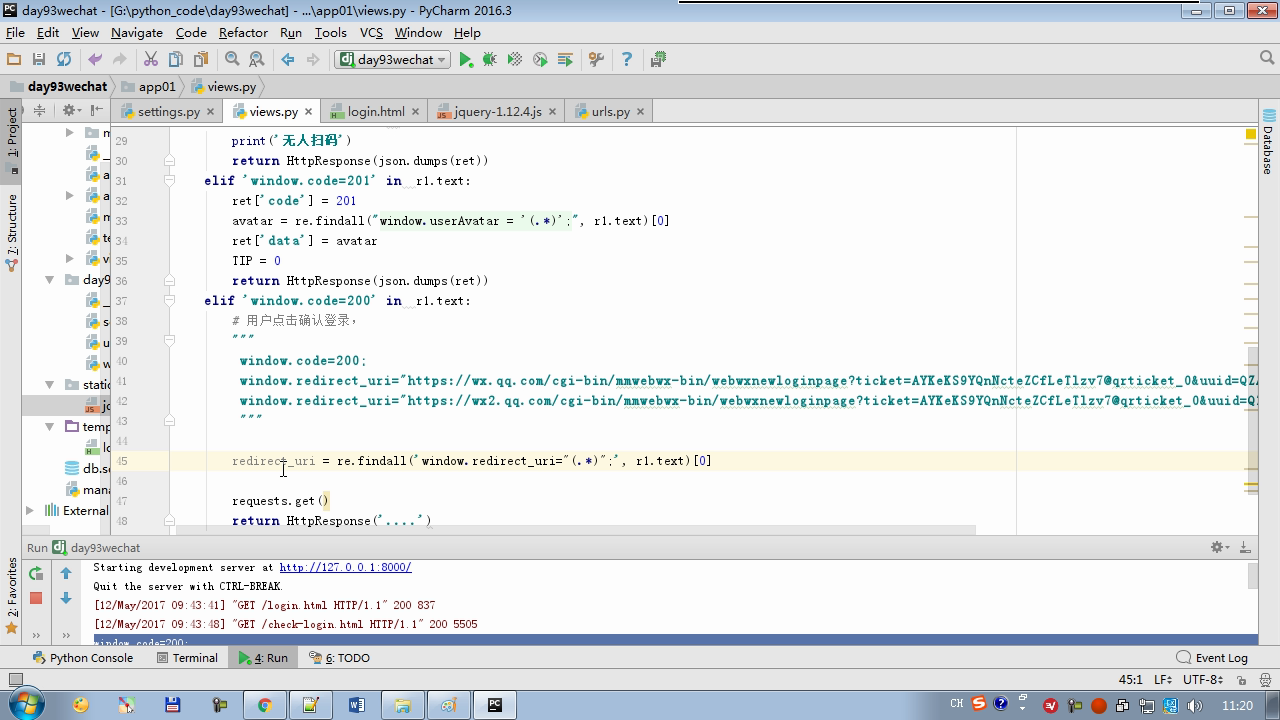Open the Refactor menu

pyautogui.click(x=243, y=32)
